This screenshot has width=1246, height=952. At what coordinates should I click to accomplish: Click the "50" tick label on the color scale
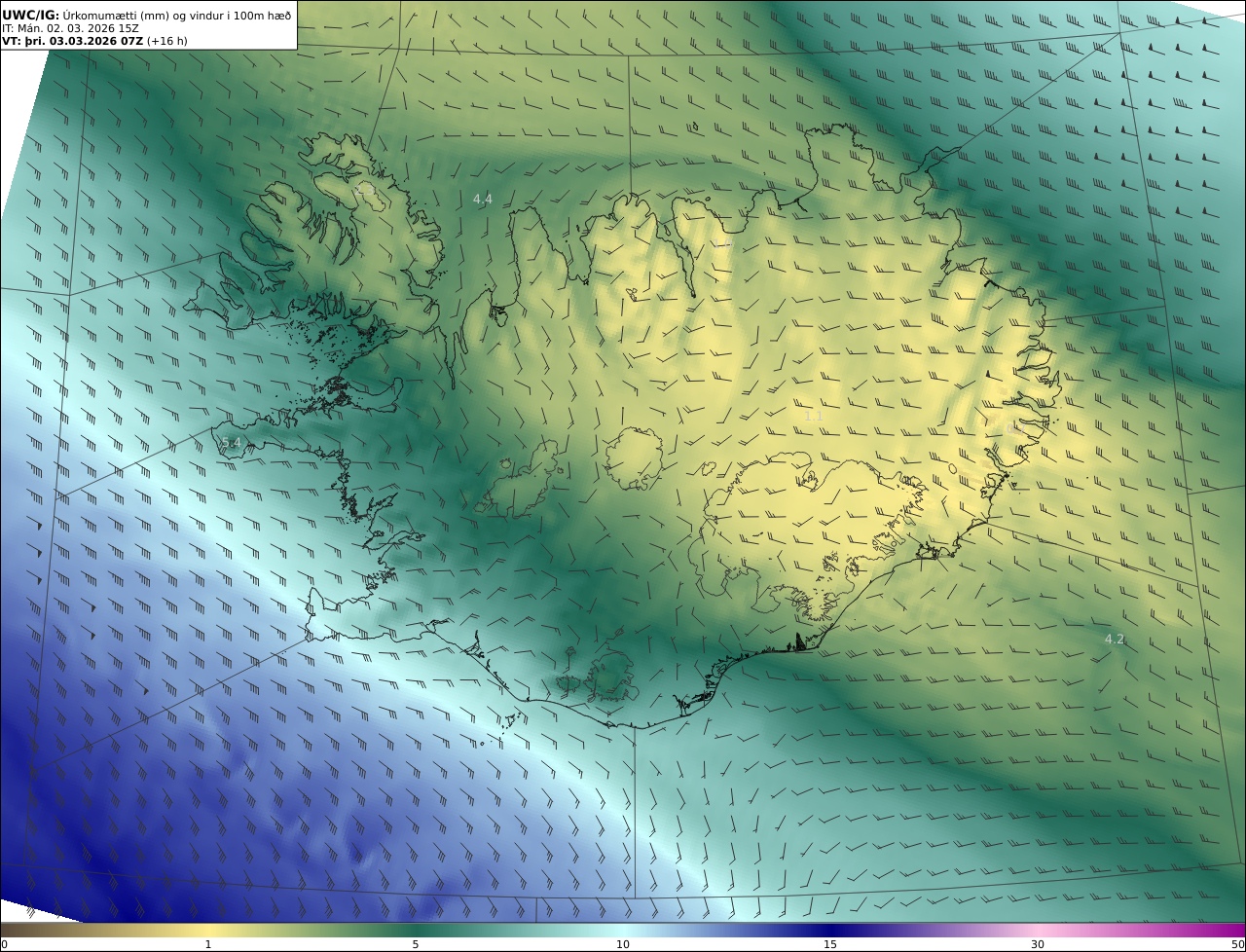pos(1237,944)
